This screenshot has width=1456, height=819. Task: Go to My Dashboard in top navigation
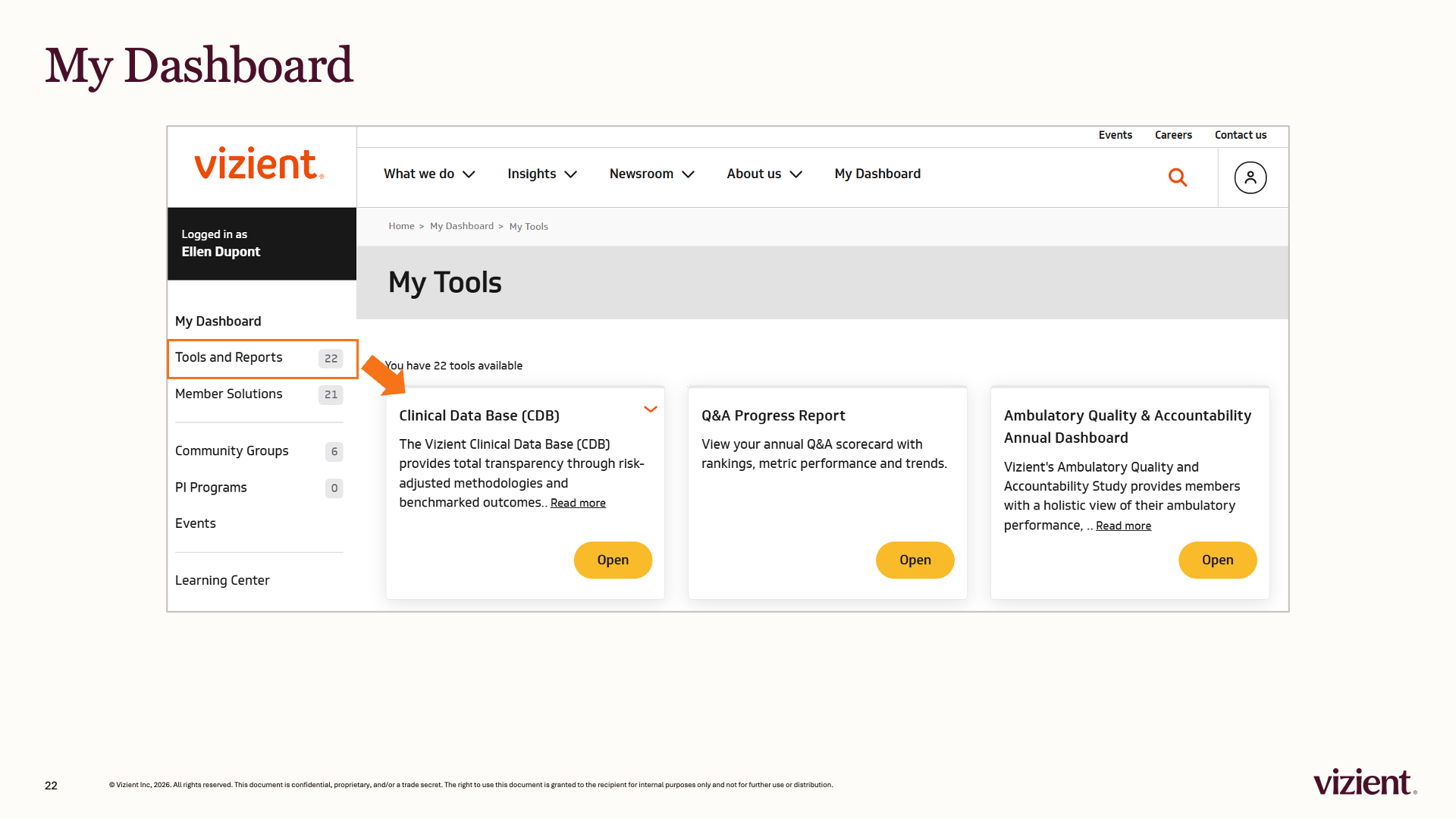pos(877,174)
